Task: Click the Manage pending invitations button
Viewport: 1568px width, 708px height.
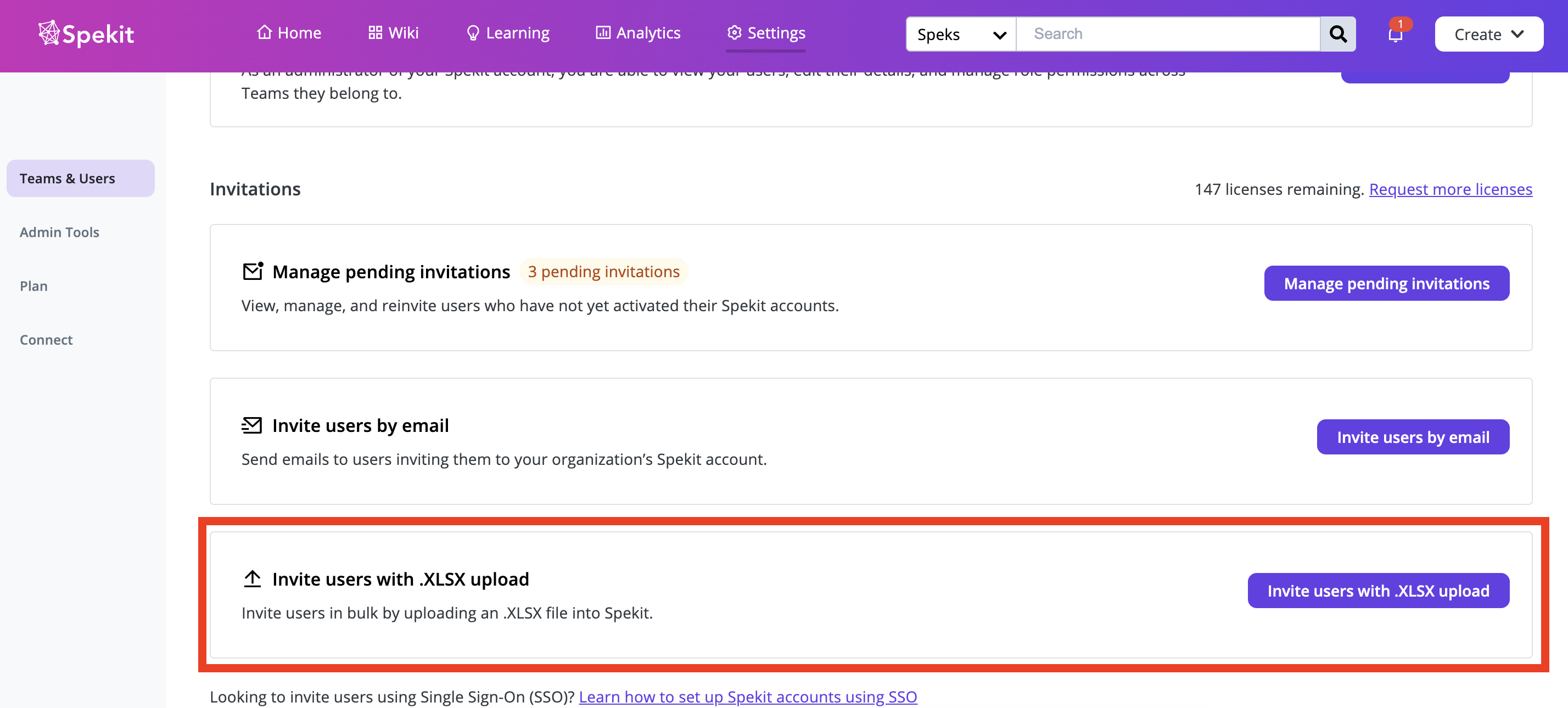Action: (1387, 283)
